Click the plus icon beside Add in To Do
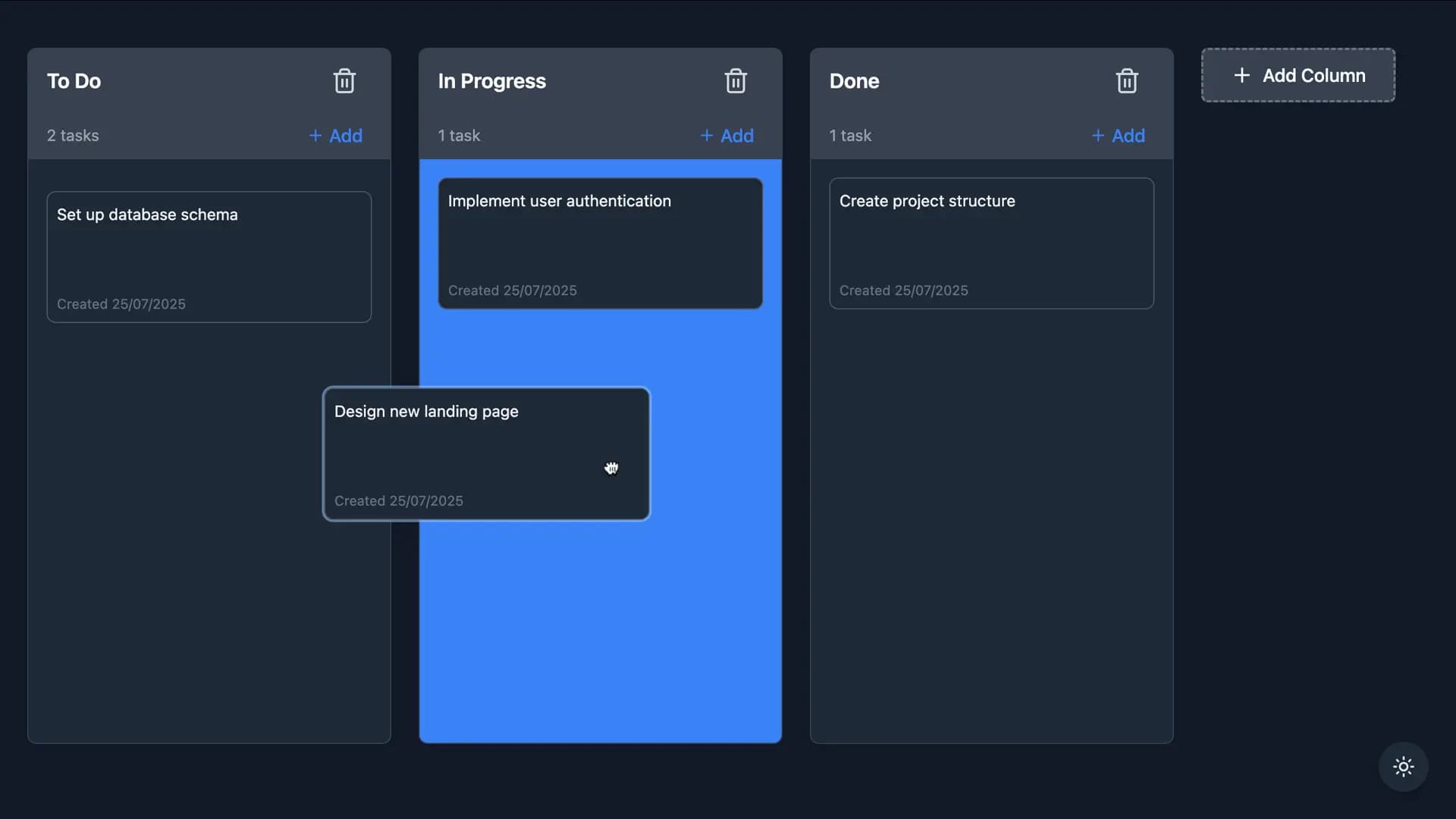Image resolution: width=1456 pixels, height=819 pixels. pos(315,136)
